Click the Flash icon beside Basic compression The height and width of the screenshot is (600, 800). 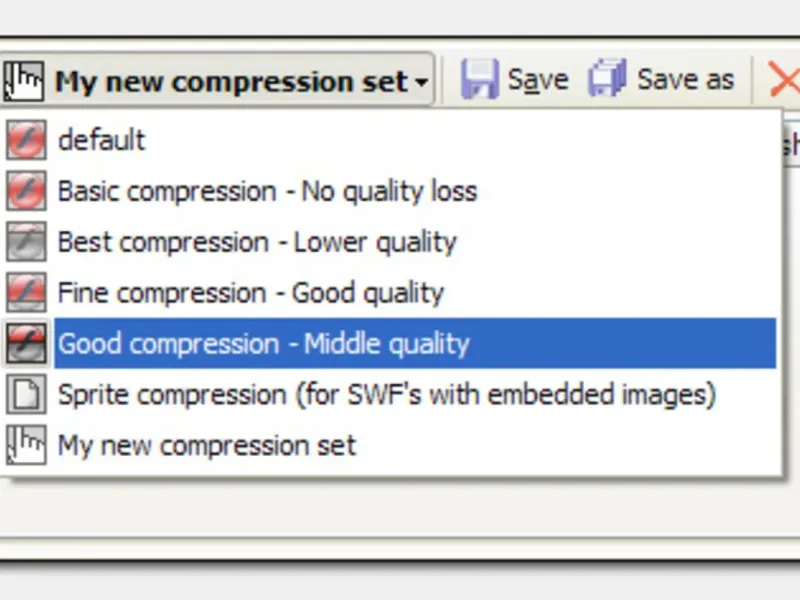coord(26,191)
